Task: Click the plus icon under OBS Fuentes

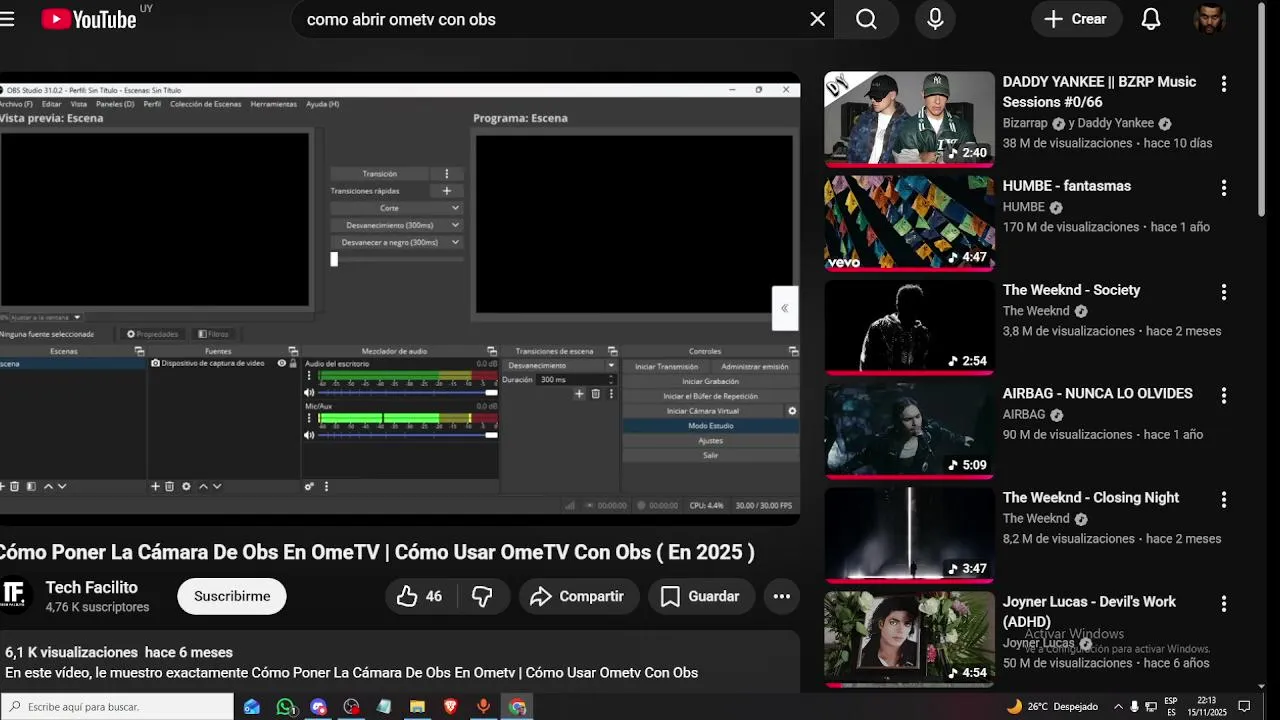Action: [155, 486]
